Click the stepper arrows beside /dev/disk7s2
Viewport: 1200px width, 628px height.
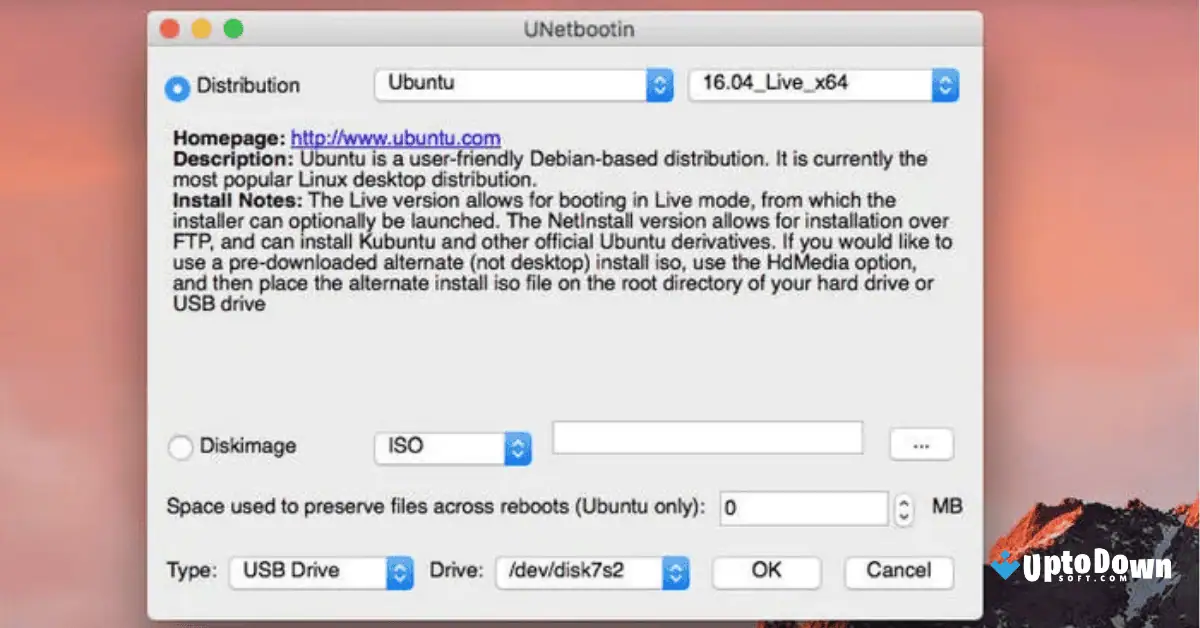[x=676, y=573]
